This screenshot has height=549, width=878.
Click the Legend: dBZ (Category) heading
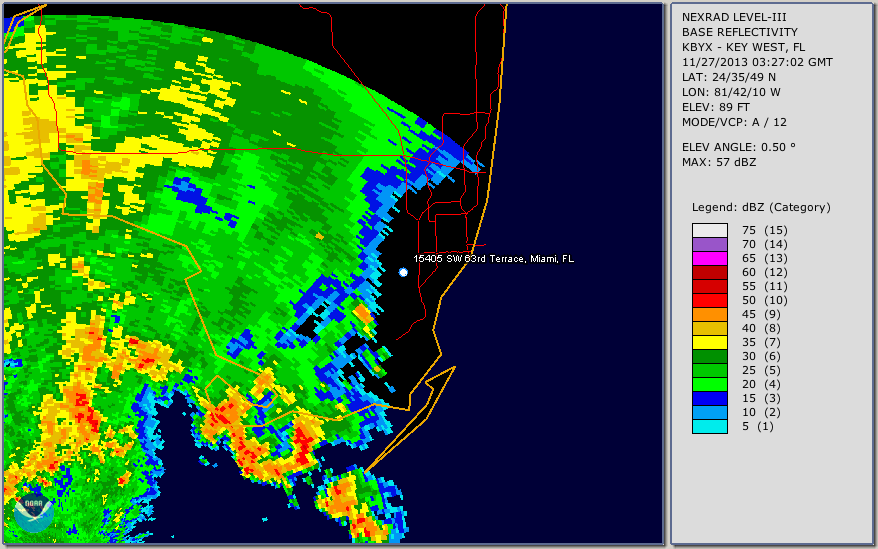pyautogui.click(x=761, y=207)
